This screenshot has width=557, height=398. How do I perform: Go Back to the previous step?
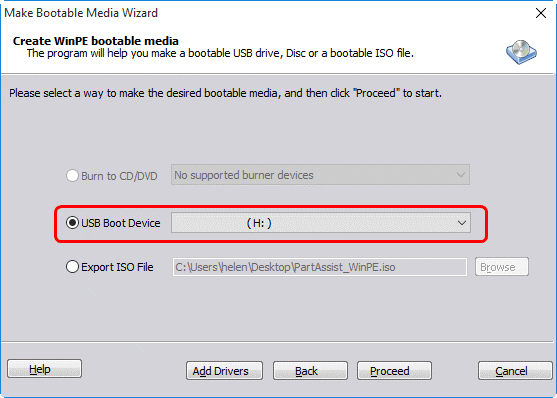(310, 371)
